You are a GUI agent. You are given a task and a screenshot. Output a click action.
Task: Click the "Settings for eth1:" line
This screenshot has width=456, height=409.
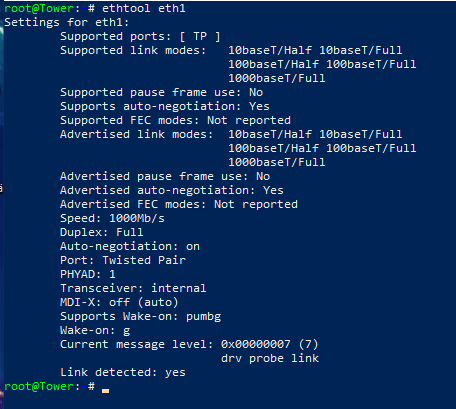66,22
